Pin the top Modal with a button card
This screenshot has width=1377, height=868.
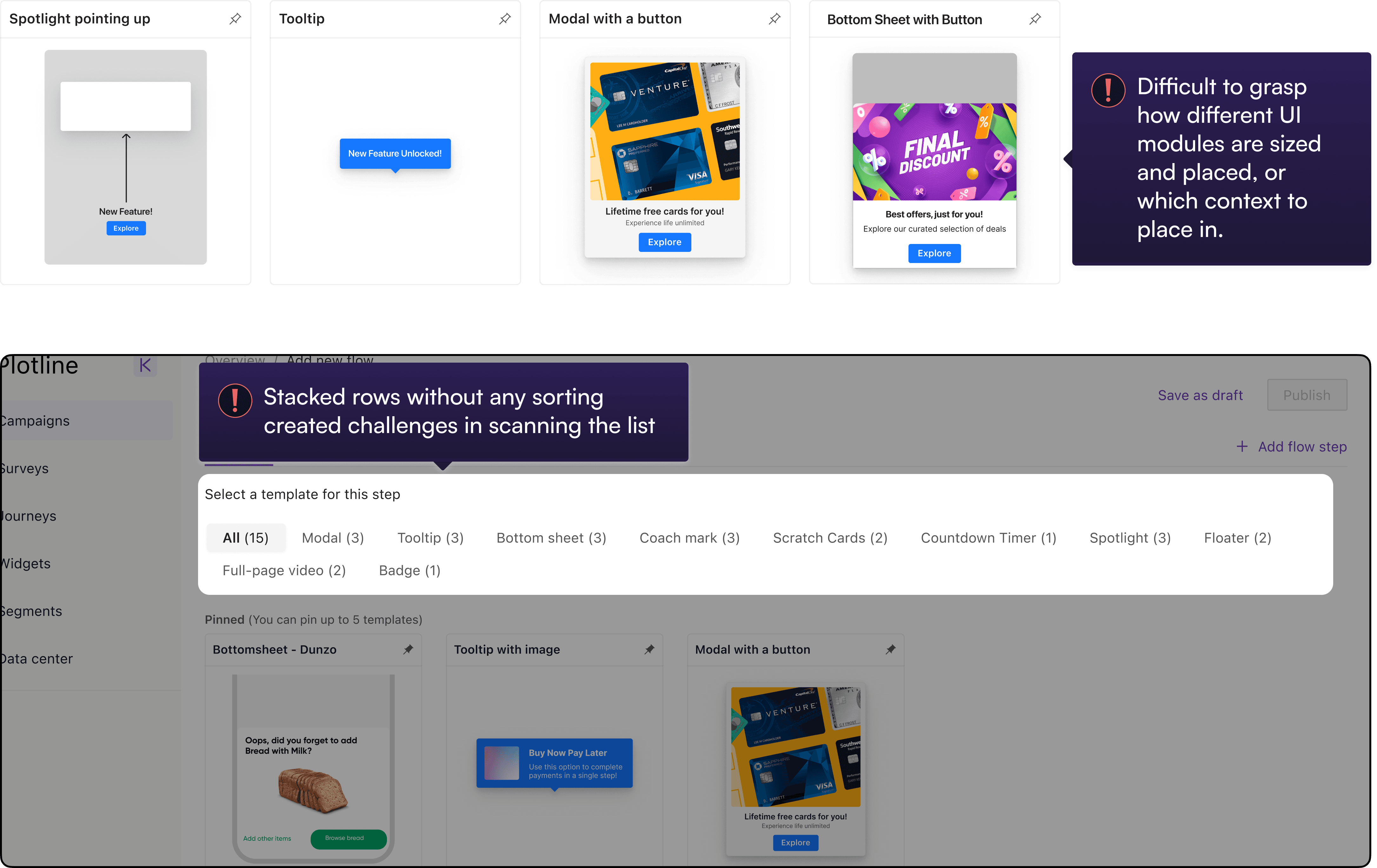click(x=774, y=19)
